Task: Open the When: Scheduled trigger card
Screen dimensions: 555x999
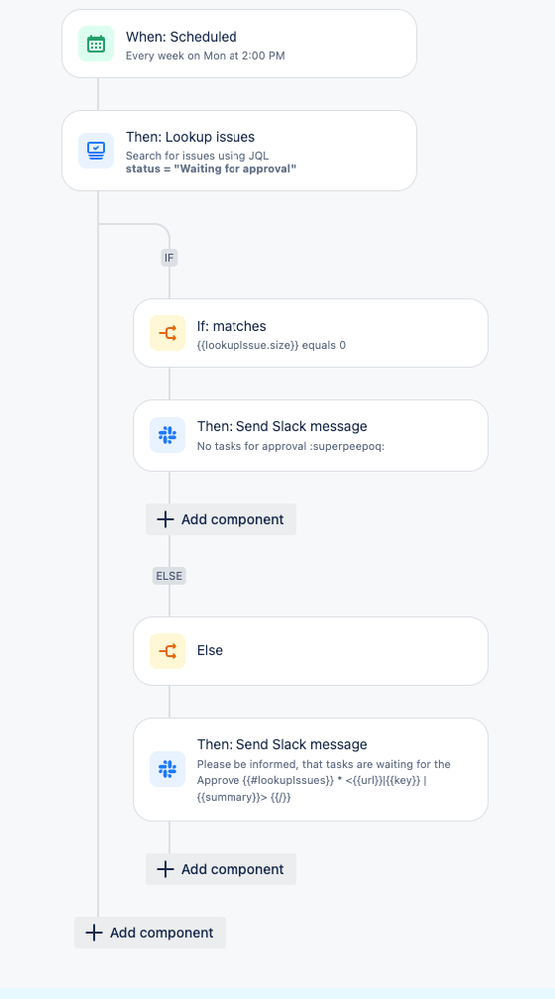Action: coord(239,44)
